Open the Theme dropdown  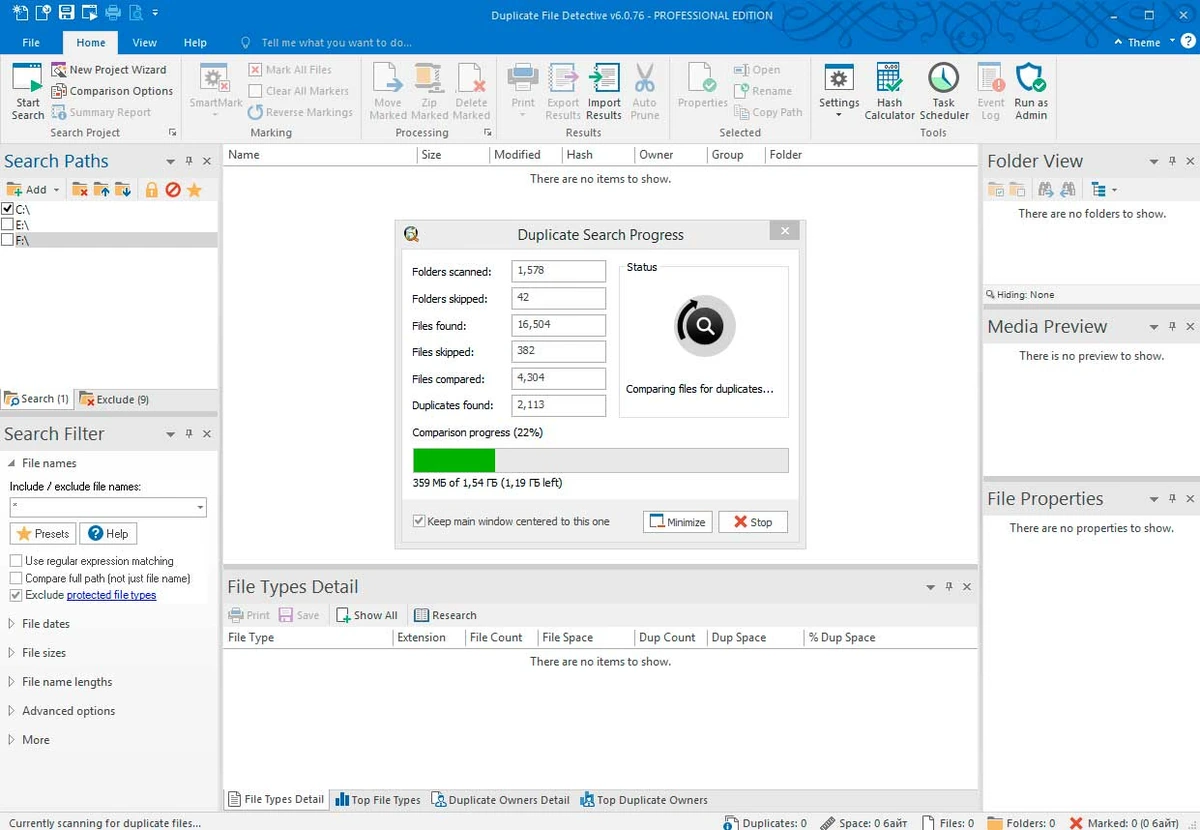(1143, 43)
